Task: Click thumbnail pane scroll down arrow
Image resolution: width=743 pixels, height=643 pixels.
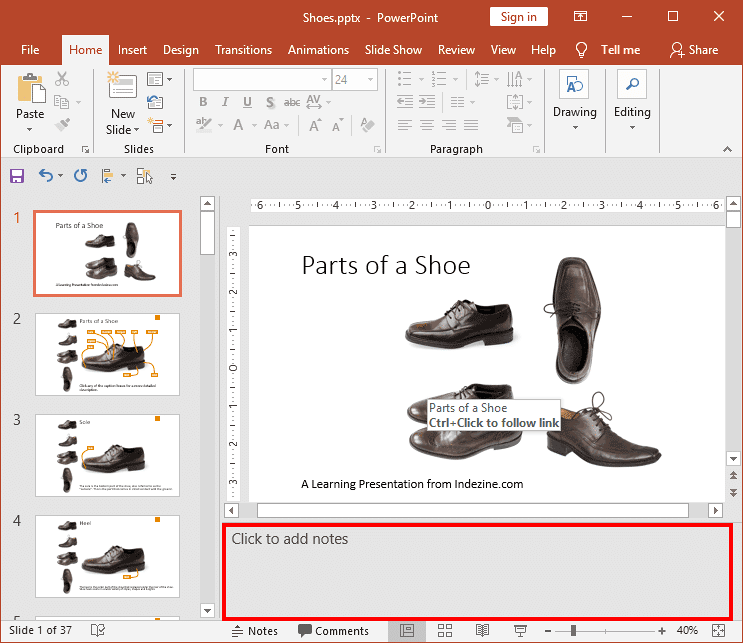Action: tap(207, 611)
